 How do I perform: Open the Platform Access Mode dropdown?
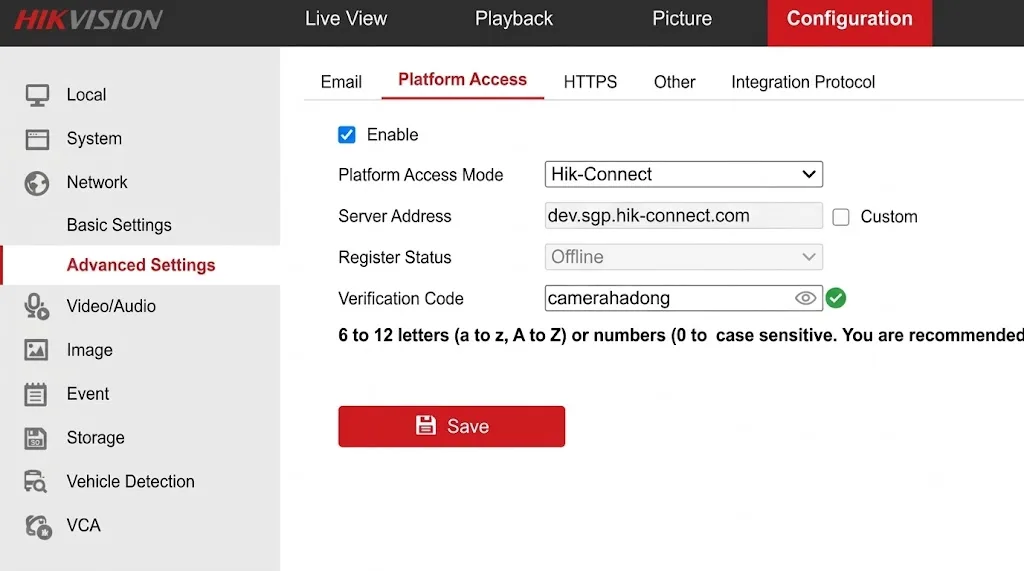coord(684,174)
